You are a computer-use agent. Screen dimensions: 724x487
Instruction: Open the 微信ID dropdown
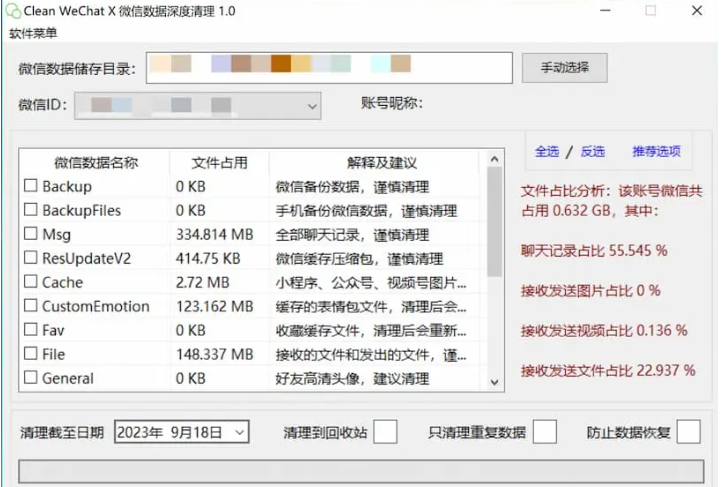(198, 106)
